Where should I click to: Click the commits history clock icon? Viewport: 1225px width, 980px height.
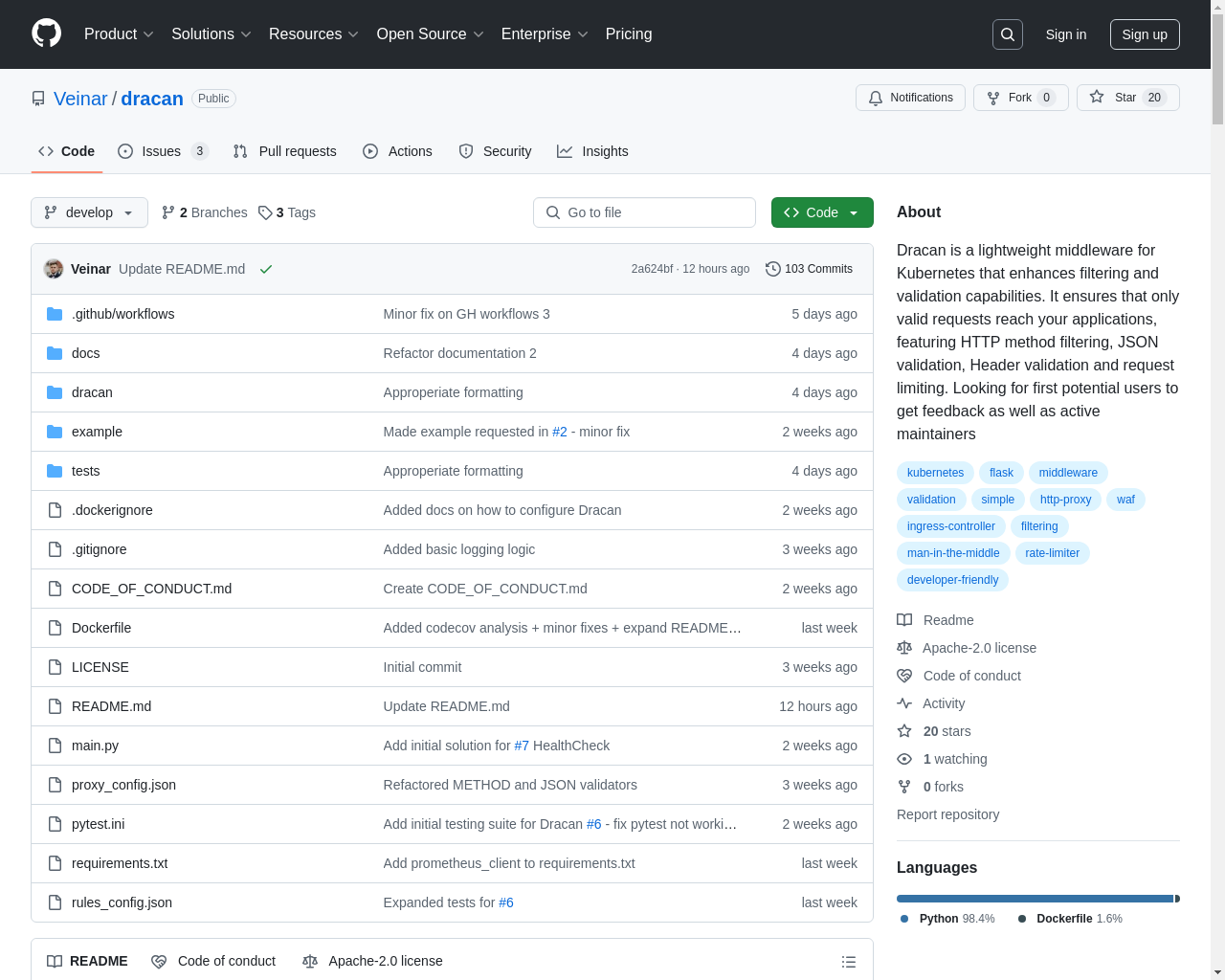[x=773, y=269]
